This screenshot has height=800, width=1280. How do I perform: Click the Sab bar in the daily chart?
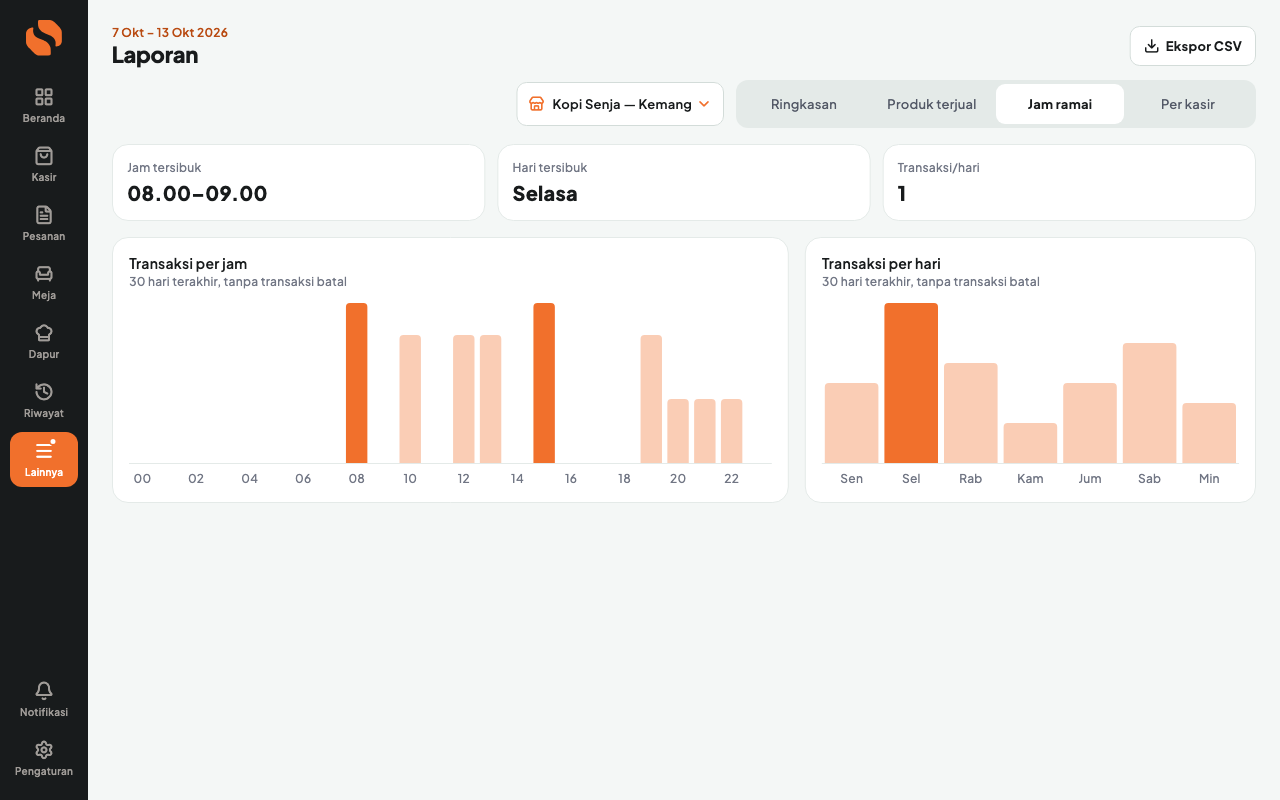1150,403
